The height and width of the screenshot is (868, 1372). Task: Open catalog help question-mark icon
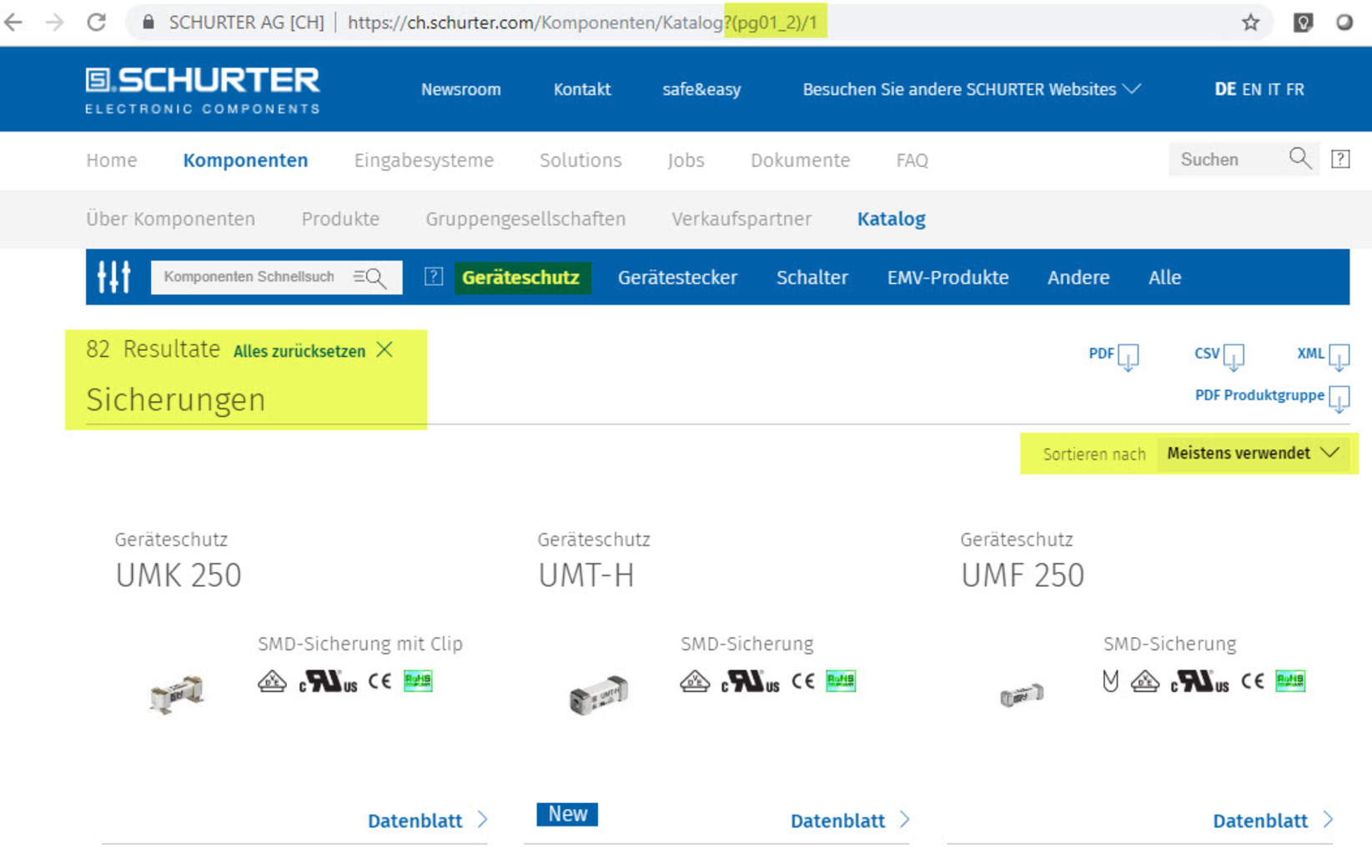pos(434,277)
